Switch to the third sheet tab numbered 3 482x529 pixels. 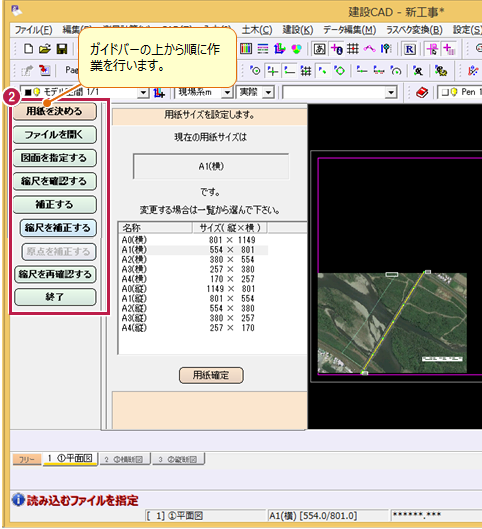point(179,459)
